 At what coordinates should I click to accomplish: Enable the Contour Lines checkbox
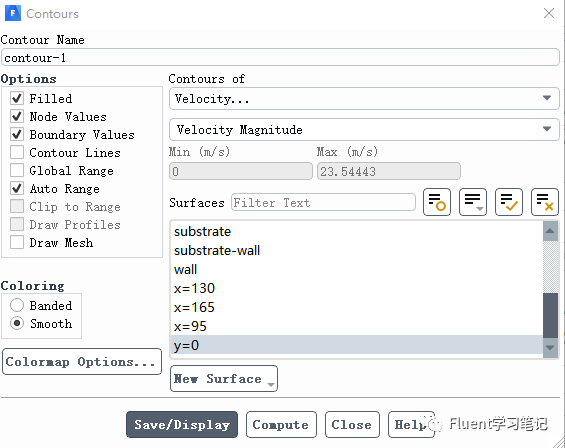tap(17, 152)
